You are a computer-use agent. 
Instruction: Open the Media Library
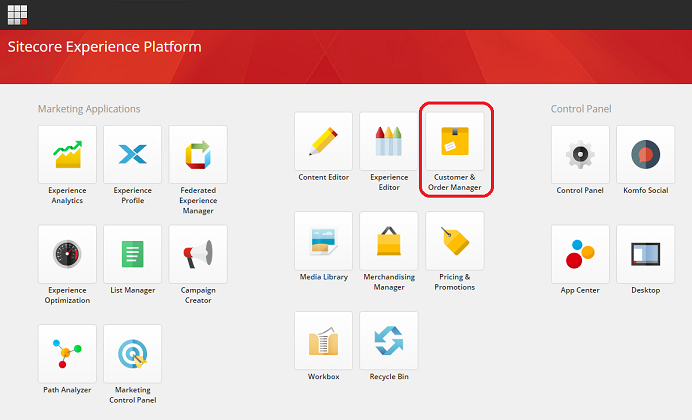coord(323,241)
